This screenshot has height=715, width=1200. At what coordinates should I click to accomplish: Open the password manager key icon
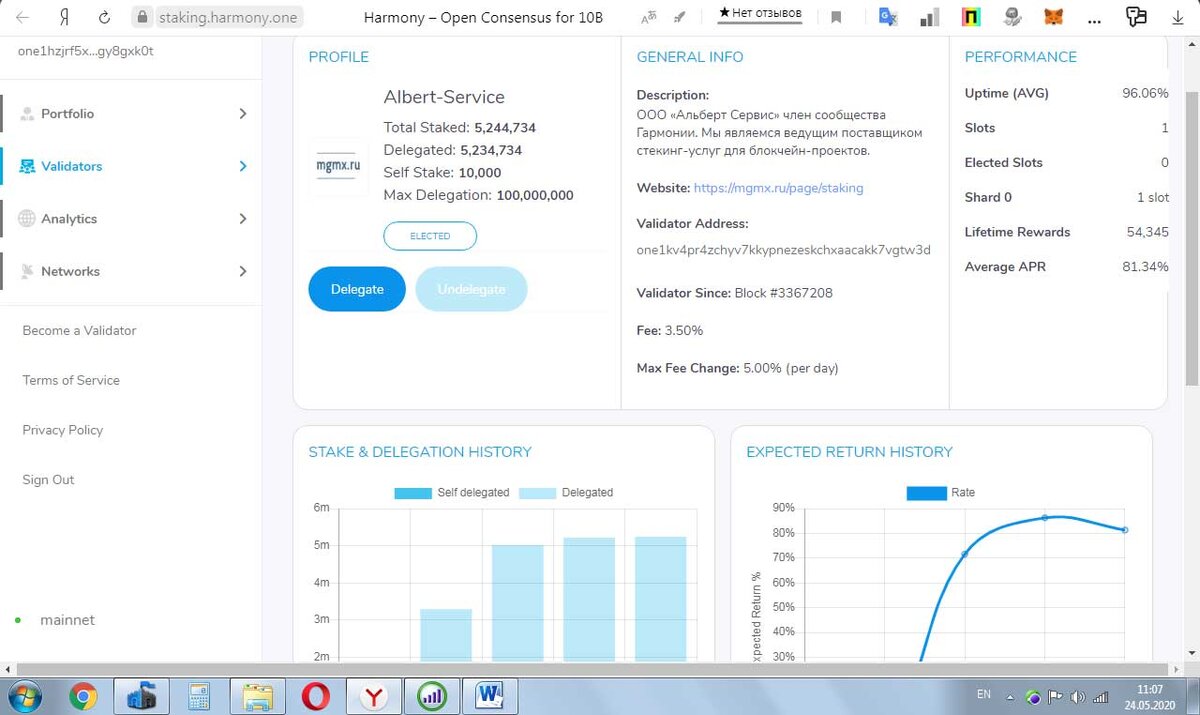tap(1135, 16)
